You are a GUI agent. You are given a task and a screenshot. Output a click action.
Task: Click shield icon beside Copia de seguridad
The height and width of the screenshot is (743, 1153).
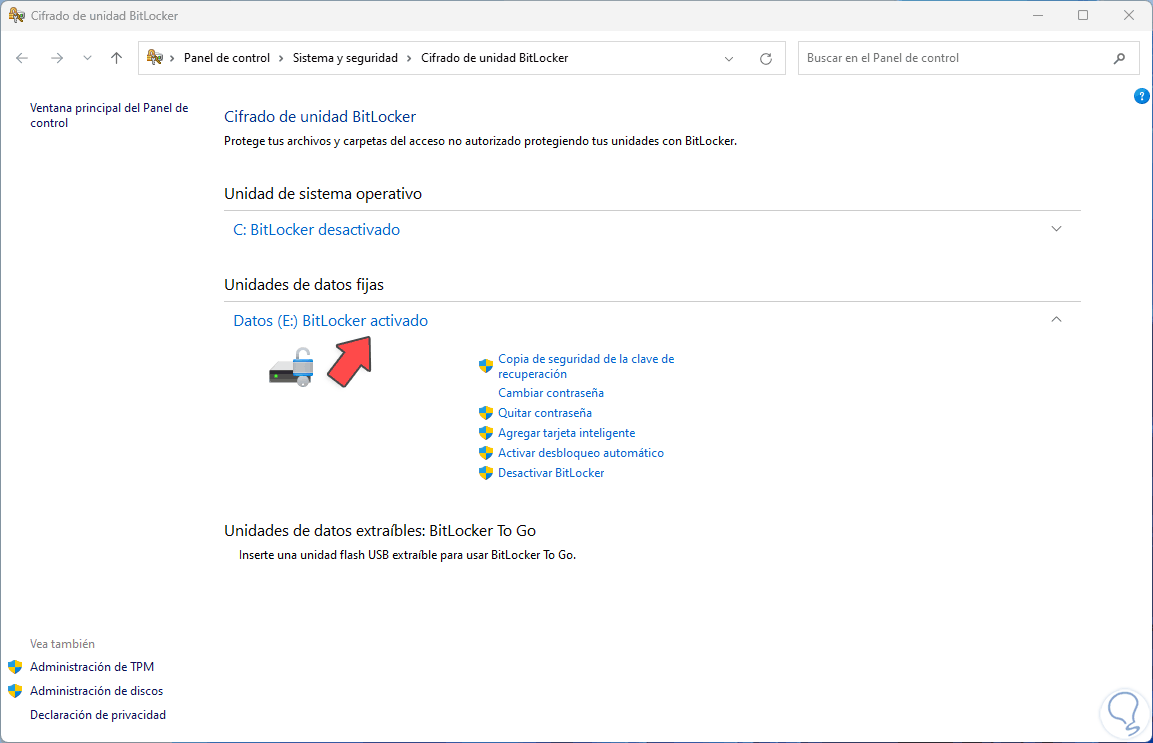(x=485, y=366)
